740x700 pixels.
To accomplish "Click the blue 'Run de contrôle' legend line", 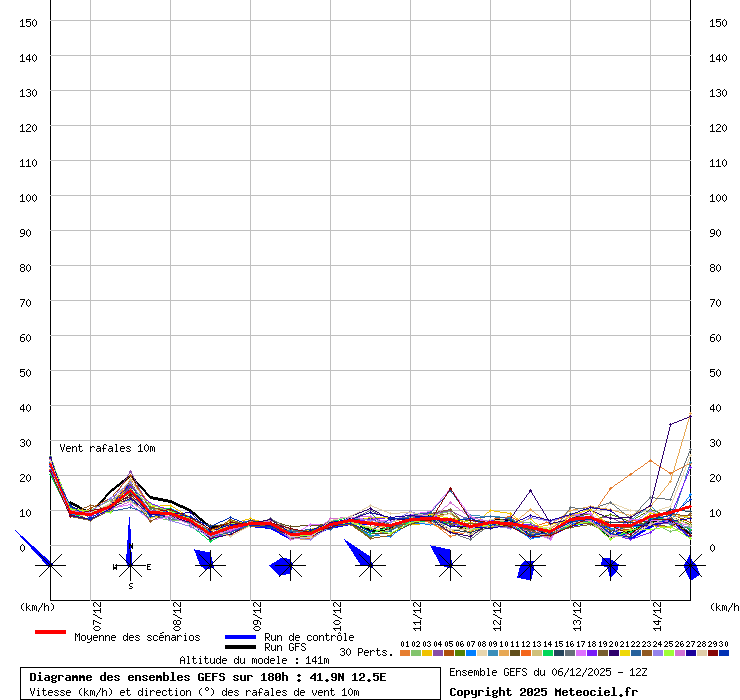I will tap(240, 637).
